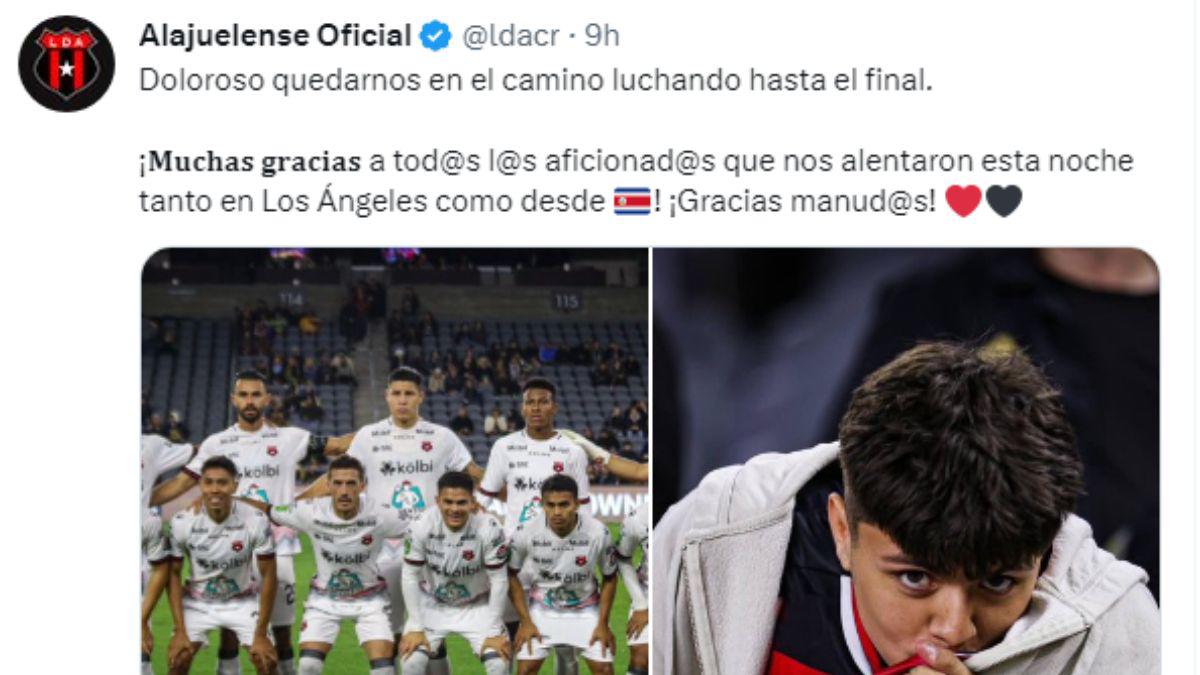The width and height of the screenshot is (1200, 675).
Task: Click the black heart emoji
Action: pyautogui.click(x=1004, y=202)
